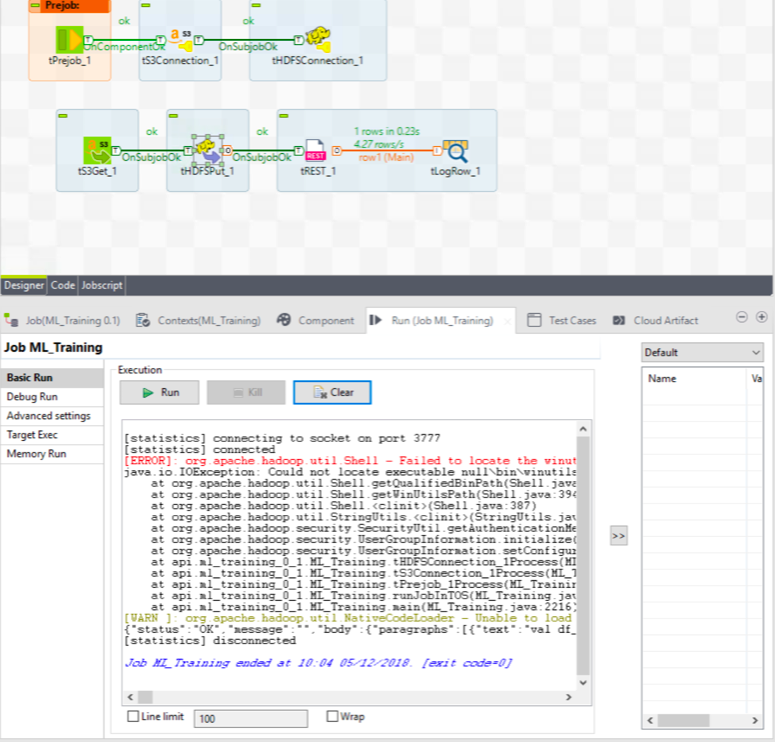Click the Job(ML_Training 0.1) tab icon
776x742 pixels.
point(11,320)
